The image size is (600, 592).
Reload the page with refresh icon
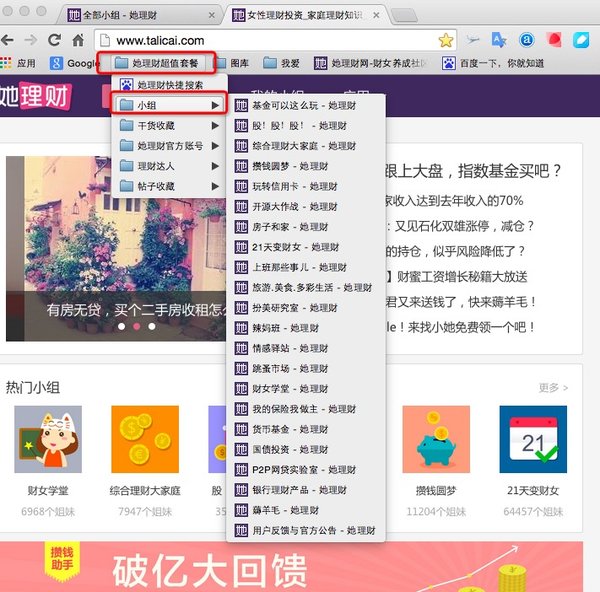pyautogui.click(x=54, y=40)
